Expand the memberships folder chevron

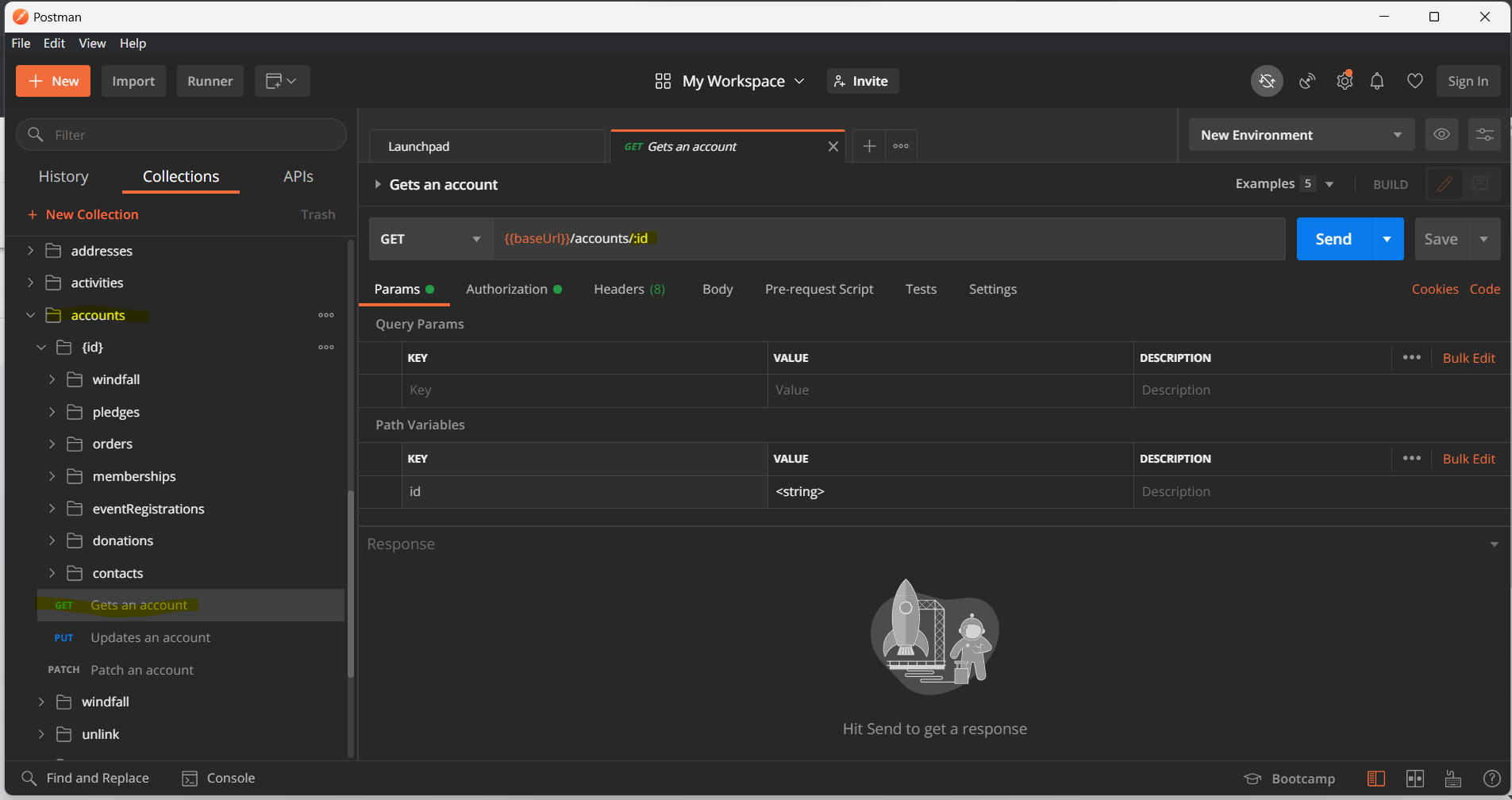[52, 476]
